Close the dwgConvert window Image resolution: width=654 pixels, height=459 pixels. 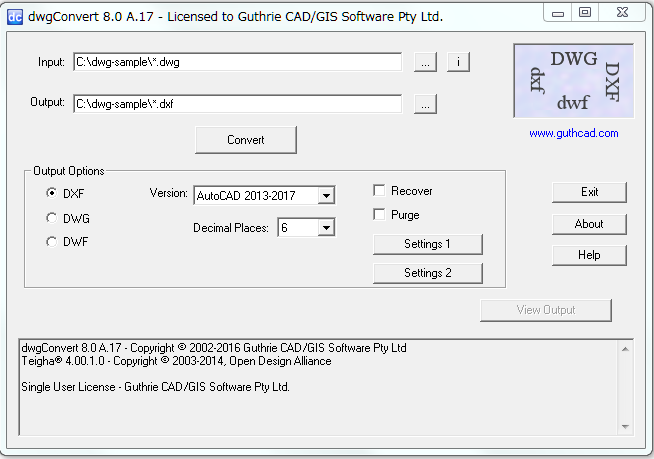coord(622,13)
